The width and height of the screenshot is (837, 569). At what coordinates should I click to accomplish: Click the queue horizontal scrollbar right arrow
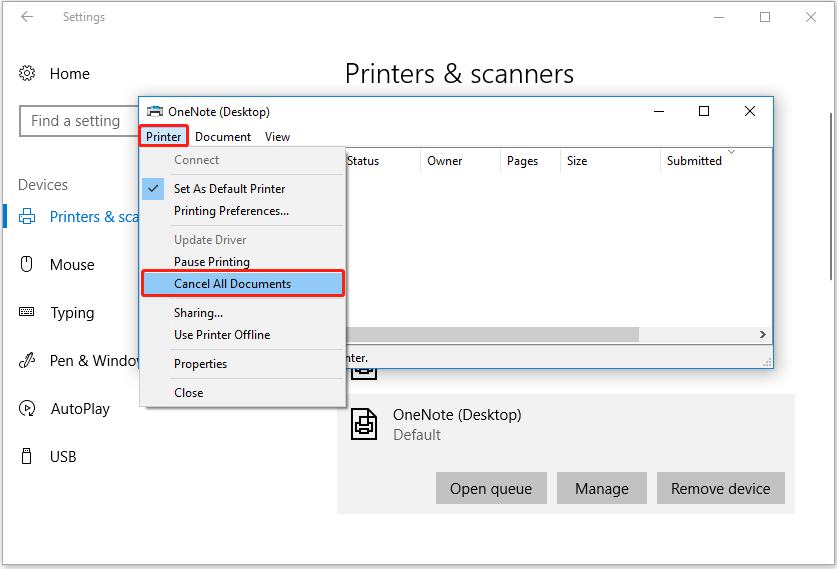tap(762, 335)
